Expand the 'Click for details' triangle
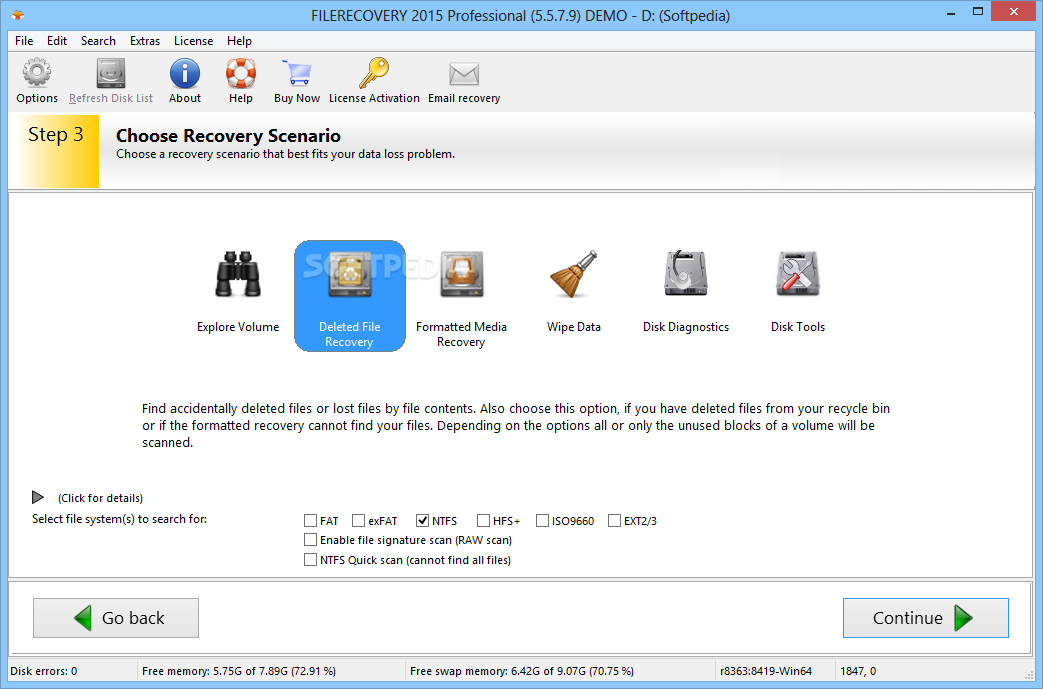1043x689 pixels. coord(37,497)
